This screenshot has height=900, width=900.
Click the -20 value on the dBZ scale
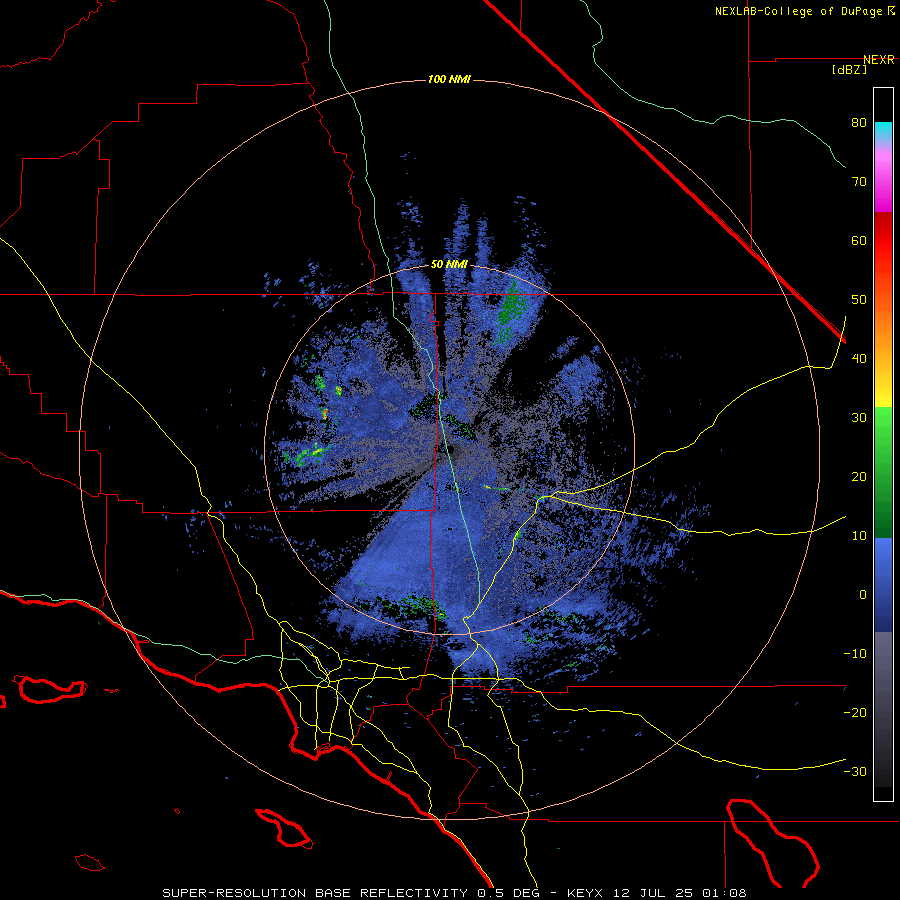point(855,713)
